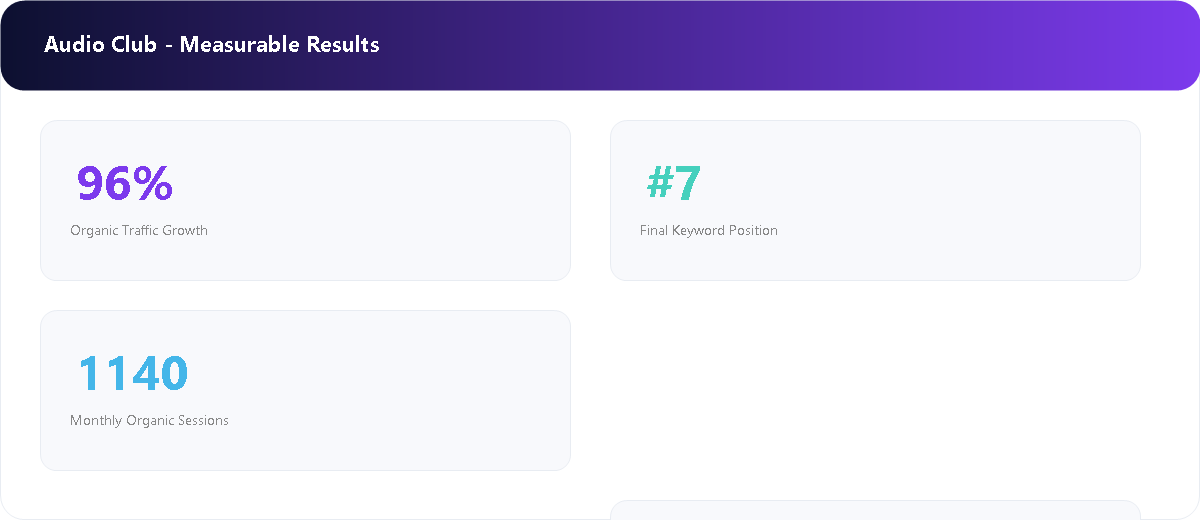Viewport: 1200px width, 520px height.
Task: Click the word 'Growth' in the first card
Action: [185, 230]
